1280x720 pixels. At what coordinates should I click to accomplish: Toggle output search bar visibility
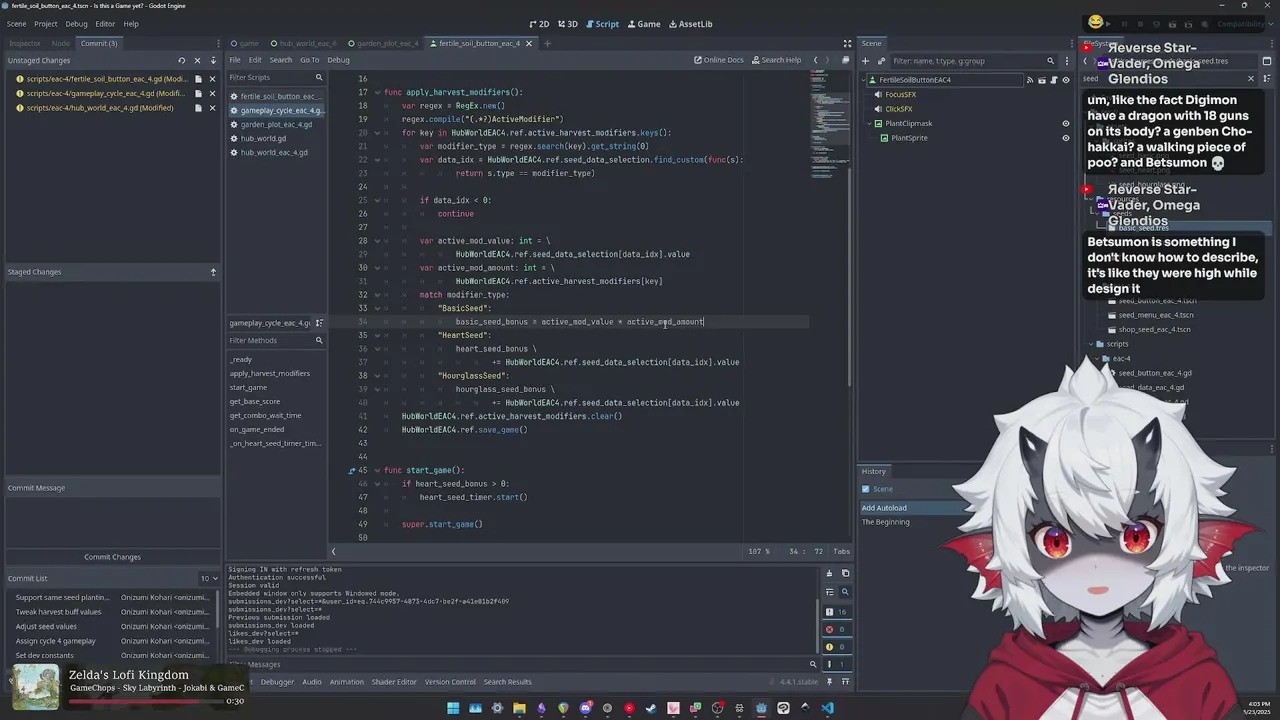coord(845,591)
